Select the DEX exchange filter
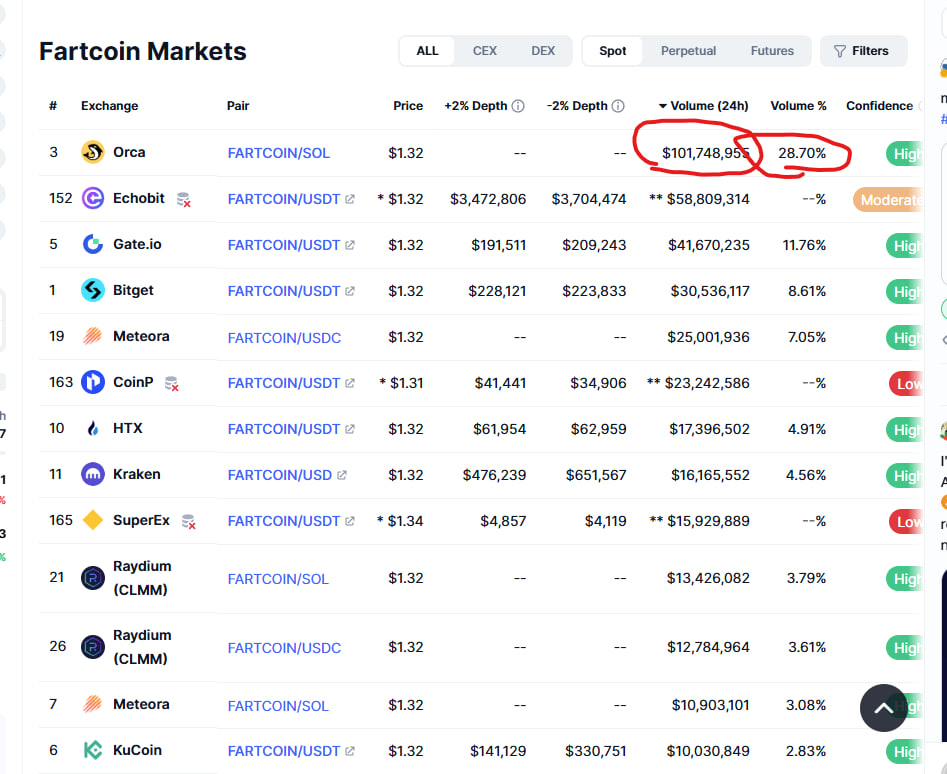Screen dimensions: 947x774 click(543, 50)
